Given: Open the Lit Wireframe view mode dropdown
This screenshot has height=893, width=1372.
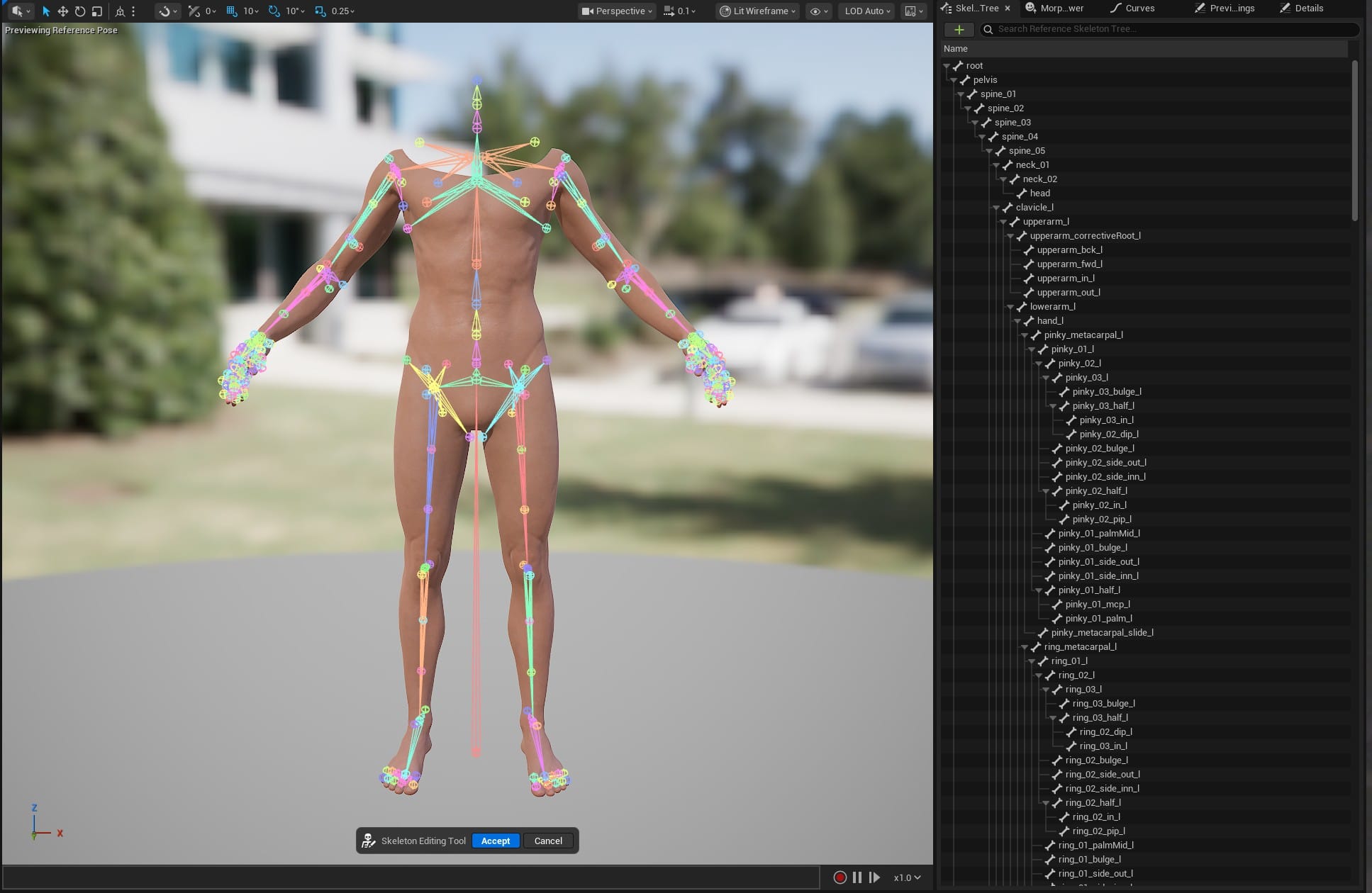Looking at the screenshot, I should (757, 11).
